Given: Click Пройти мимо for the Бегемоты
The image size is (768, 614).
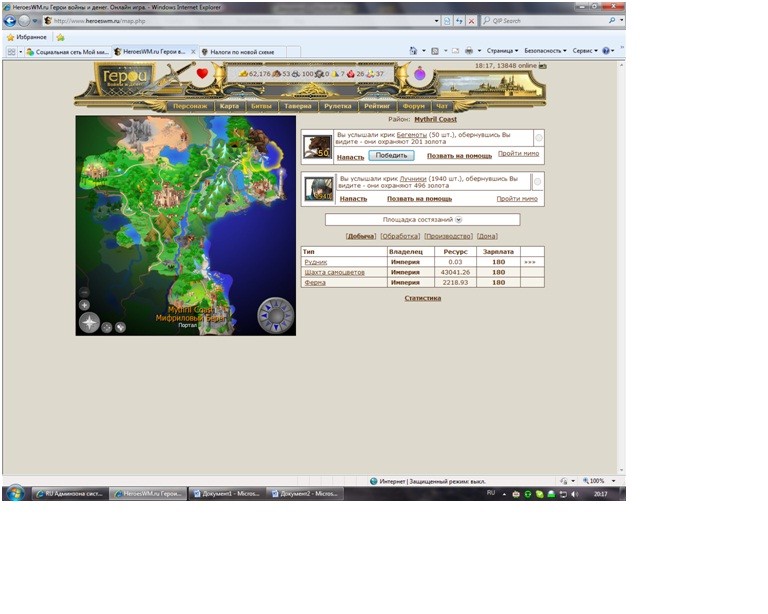Looking at the screenshot, I should click(x=518, y=153).
